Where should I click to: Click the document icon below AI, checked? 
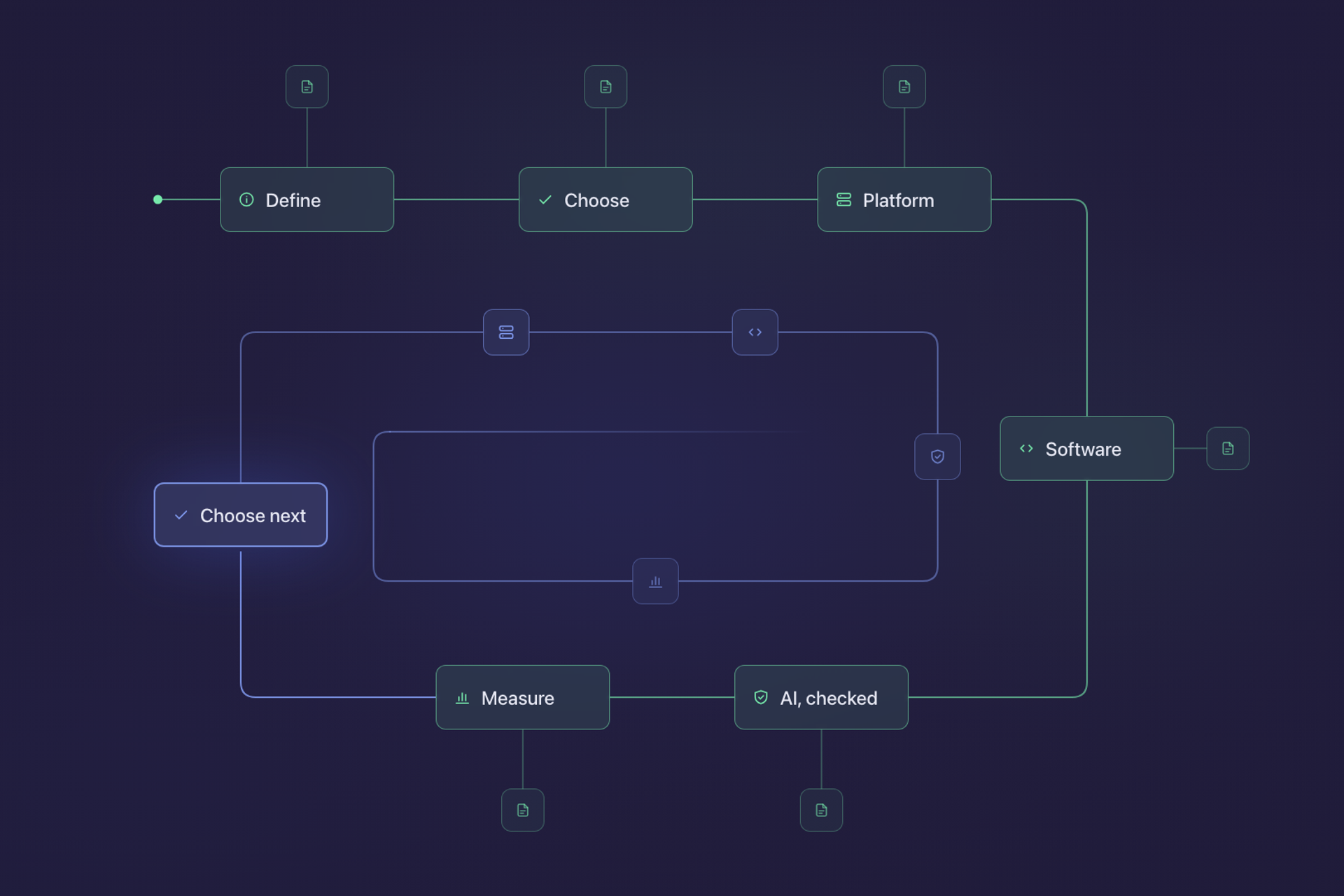point(821,810)
